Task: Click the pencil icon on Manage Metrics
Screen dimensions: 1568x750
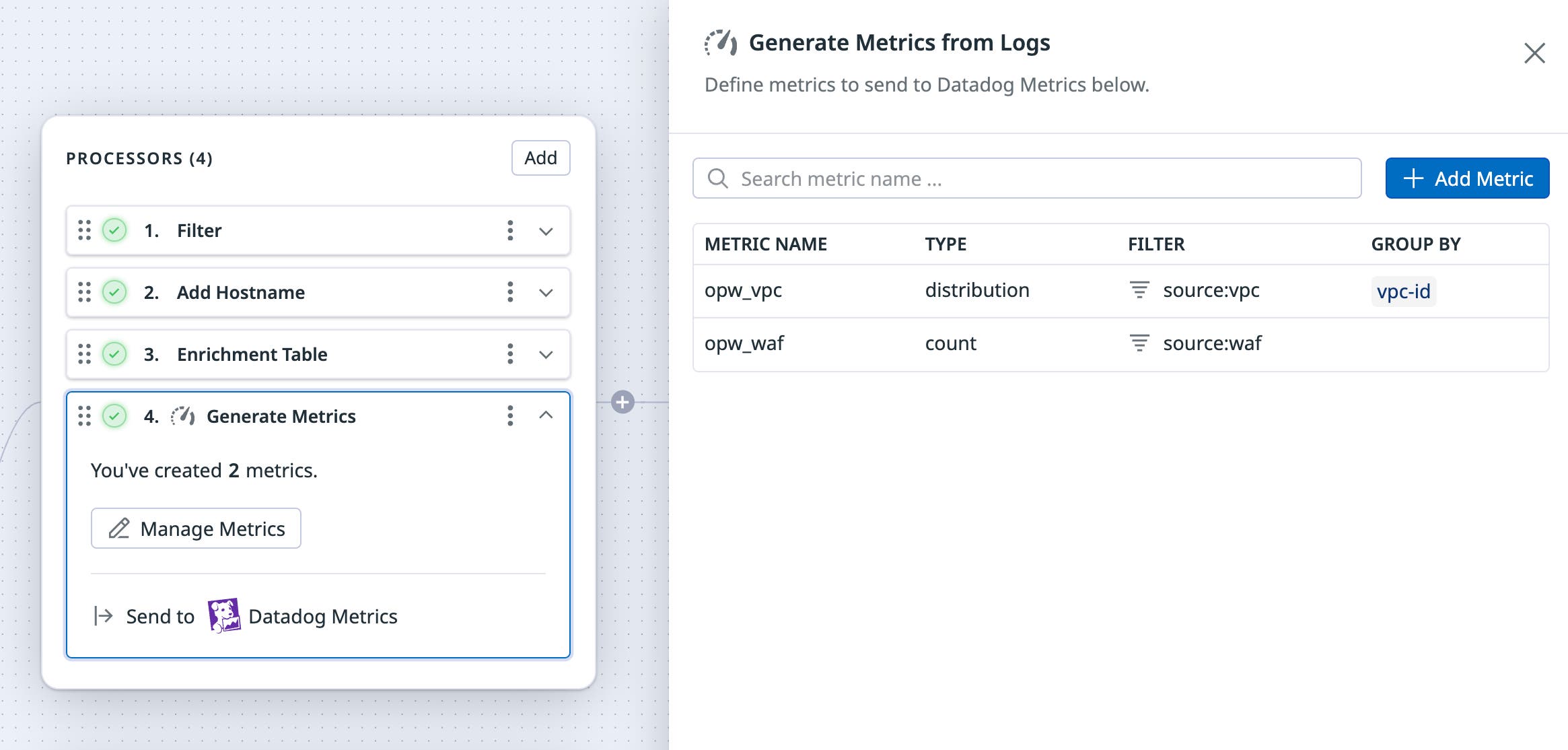Action: (x=120, y=528)
